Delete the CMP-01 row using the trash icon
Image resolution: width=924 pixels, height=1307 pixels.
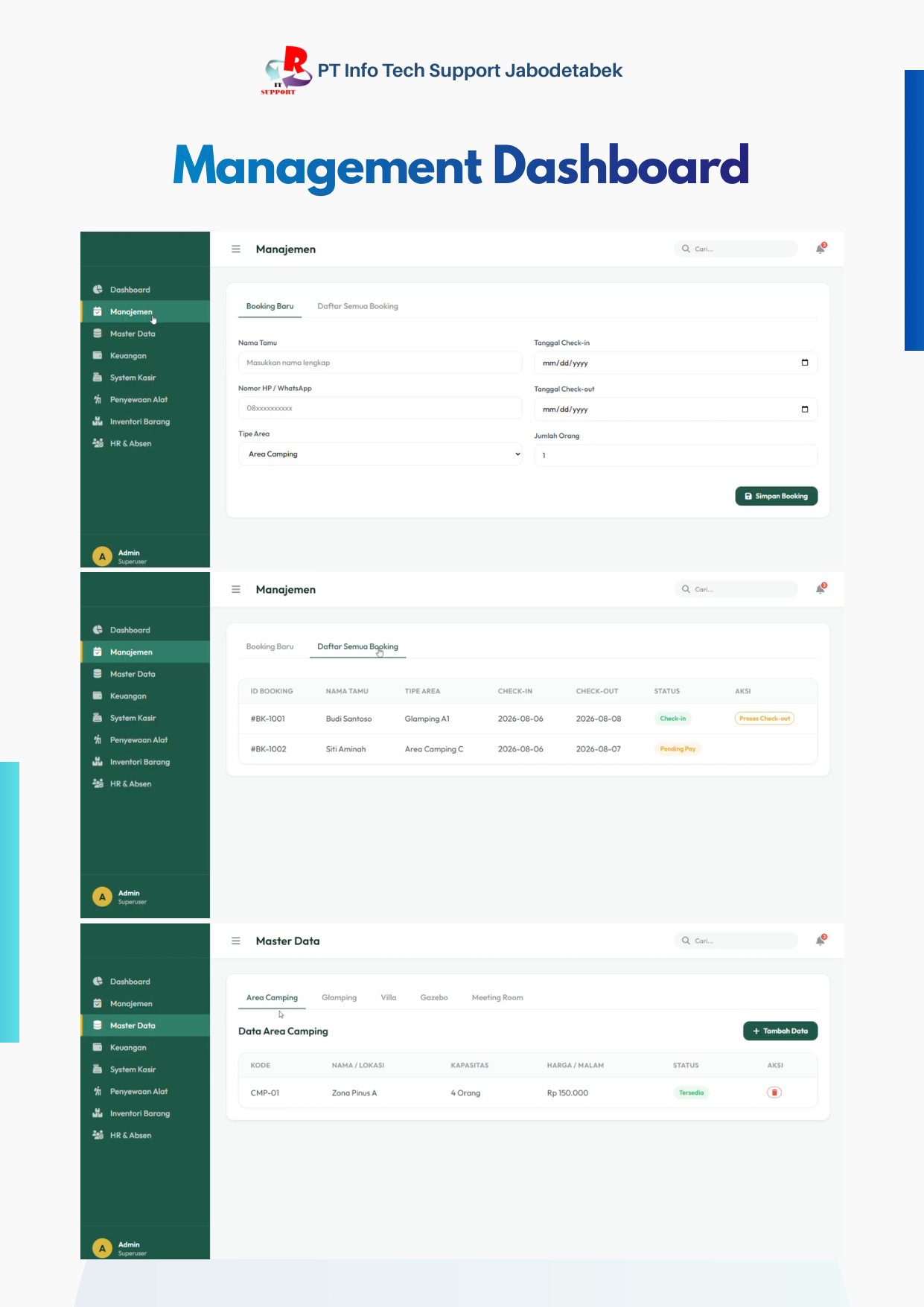(774, 1093)
